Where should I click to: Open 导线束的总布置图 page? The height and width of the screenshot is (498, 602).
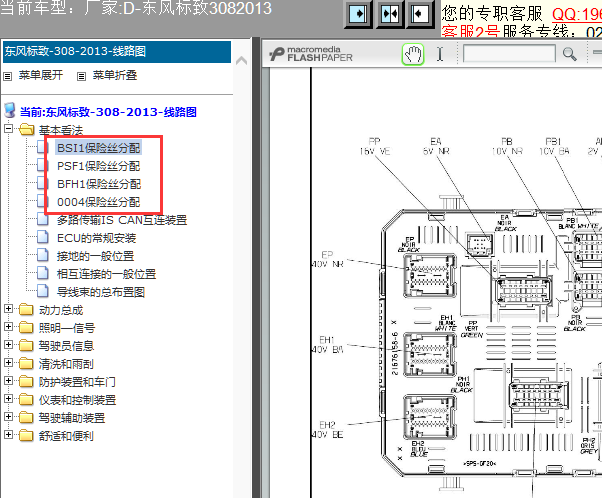pos(101,292)
